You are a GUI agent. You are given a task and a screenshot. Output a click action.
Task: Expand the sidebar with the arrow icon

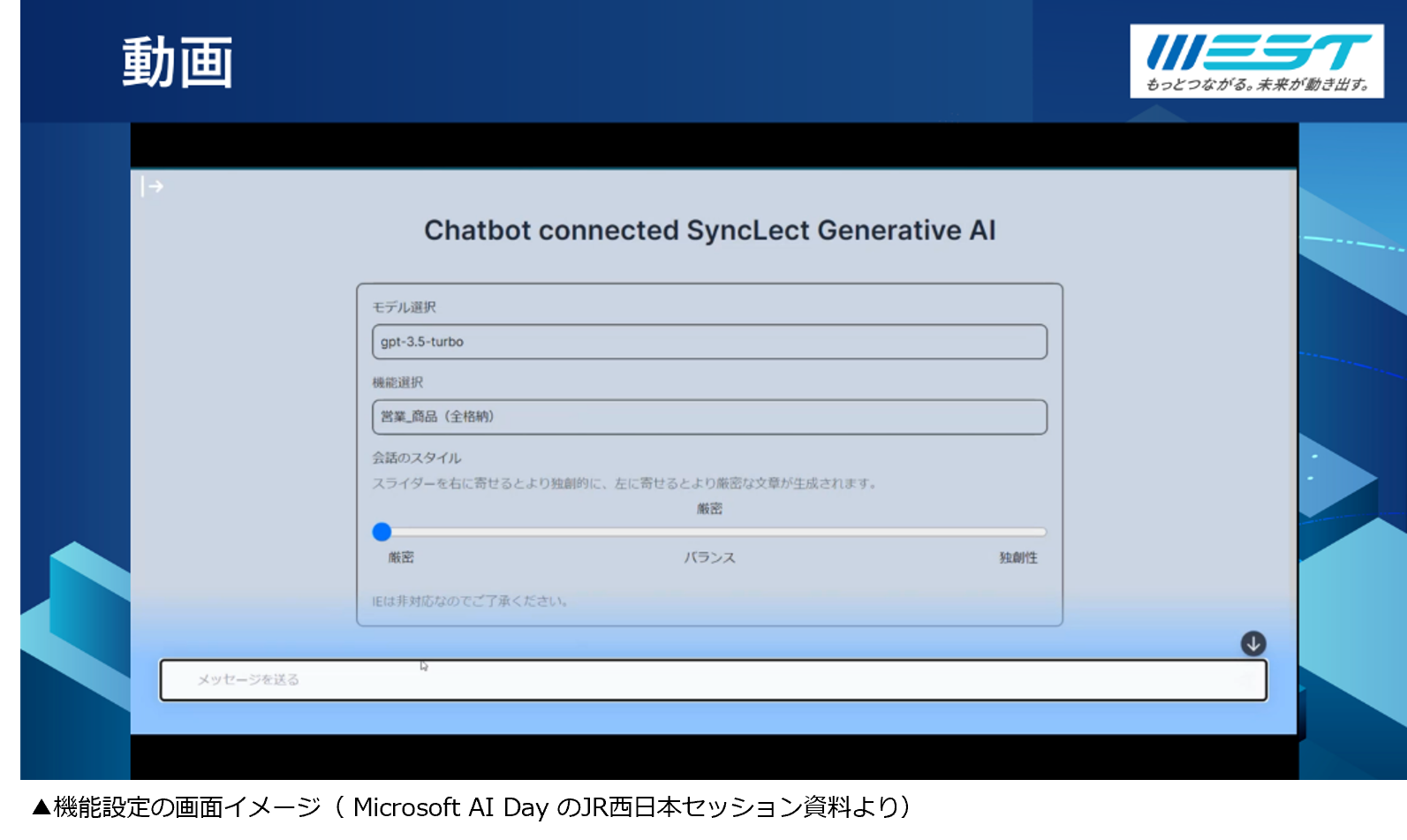pyautogui.click(x=153, y=186)
